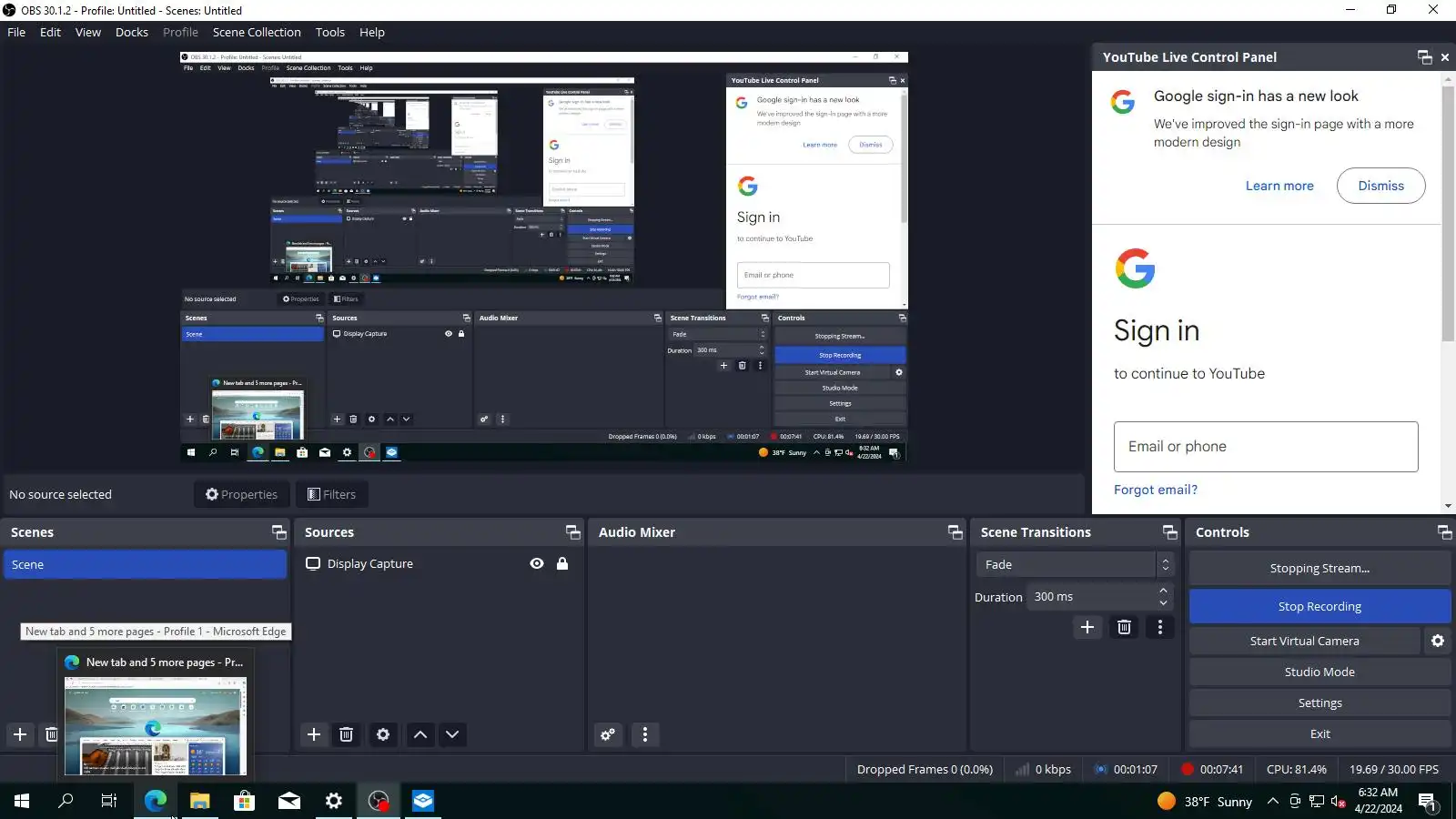The width and height of the screenshot is (1456, 819).
Task: Remove selected source with trash icon
Action: [x=346, y=734]
